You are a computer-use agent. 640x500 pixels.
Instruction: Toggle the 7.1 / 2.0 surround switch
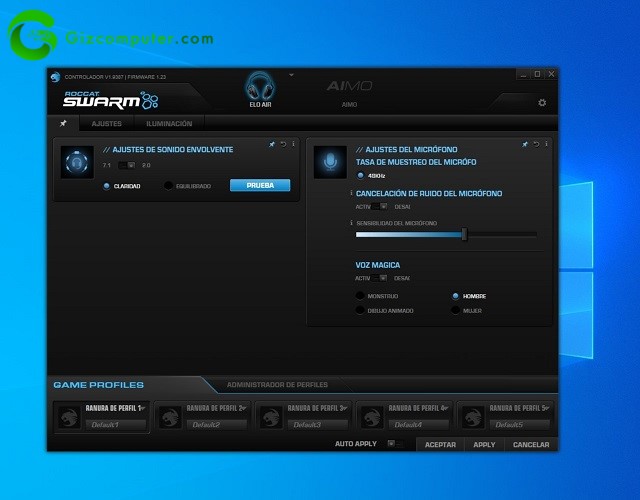[127, 165]
